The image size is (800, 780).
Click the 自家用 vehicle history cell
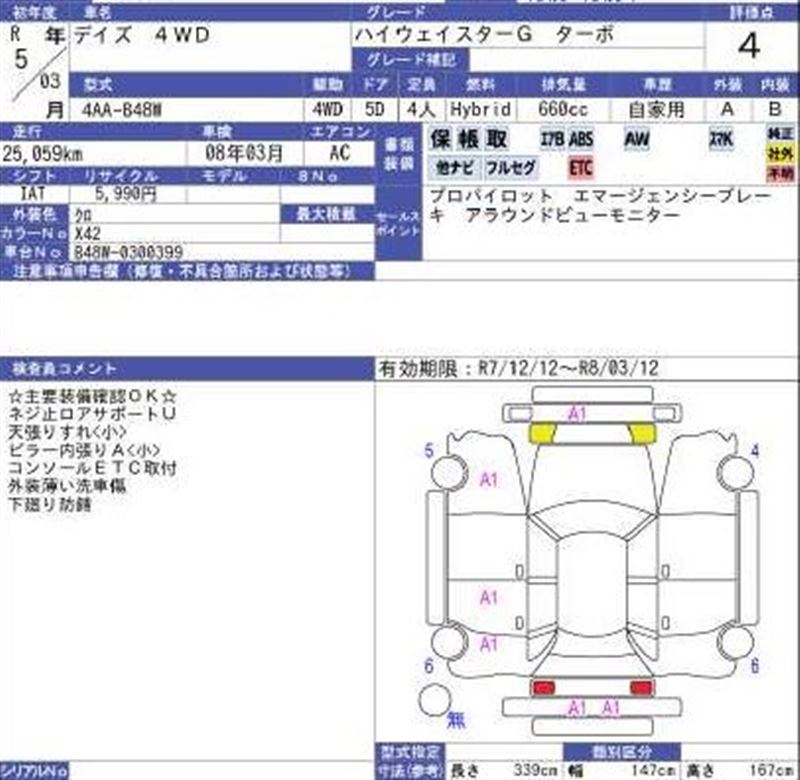tap(656, 110)
